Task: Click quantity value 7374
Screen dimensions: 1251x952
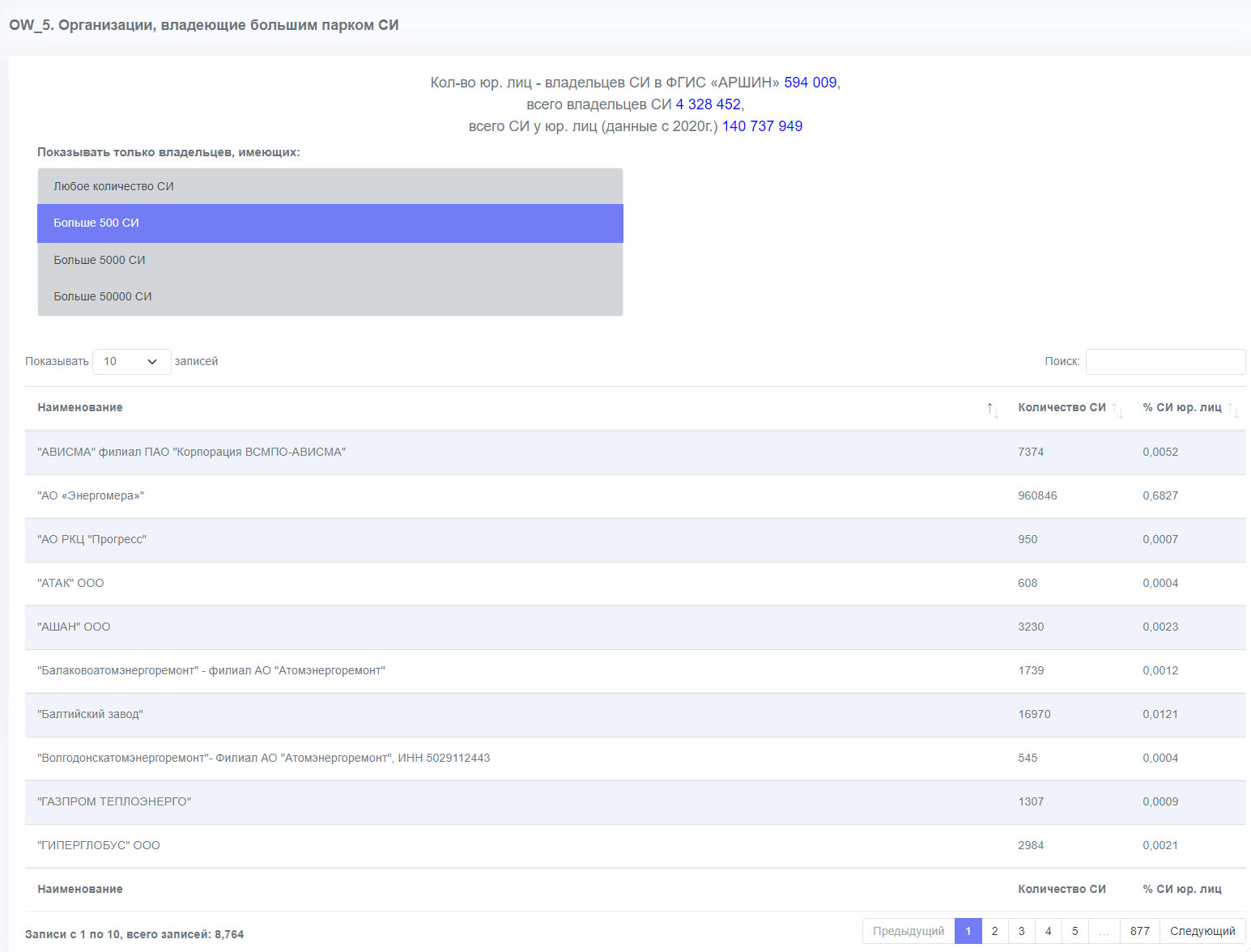Action: pos(1031,452)
